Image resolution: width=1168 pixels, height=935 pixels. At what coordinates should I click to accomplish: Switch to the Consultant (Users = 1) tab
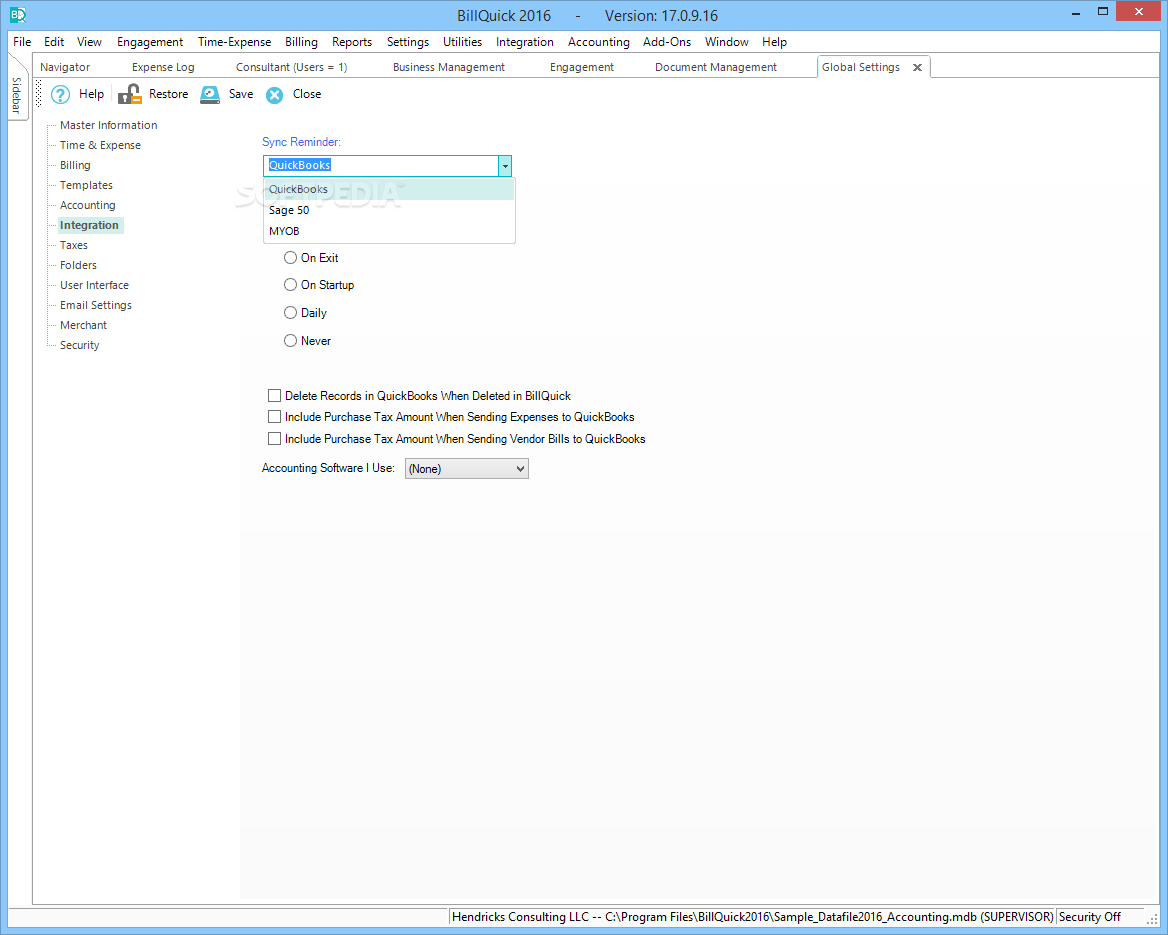pos(291,67)
